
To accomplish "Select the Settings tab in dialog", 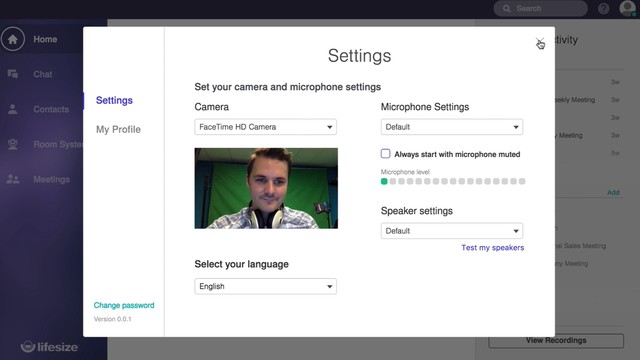I will pos(114,100).
